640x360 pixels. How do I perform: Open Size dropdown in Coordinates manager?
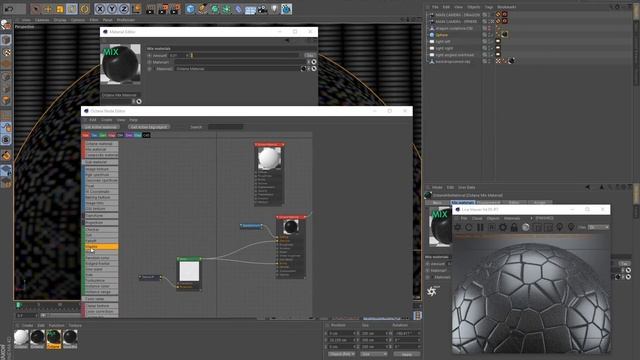click(x=373, y=354)
